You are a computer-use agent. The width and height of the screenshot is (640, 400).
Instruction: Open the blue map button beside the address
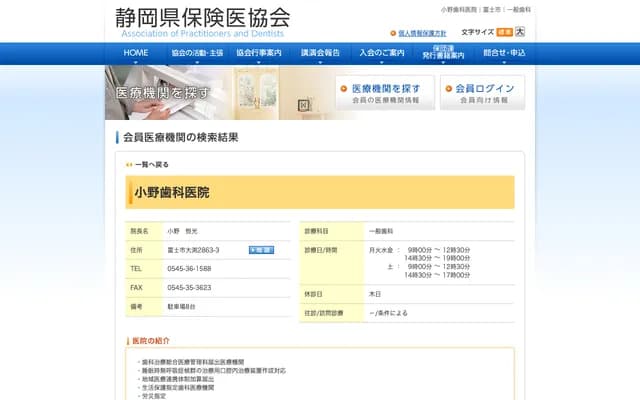tap(261, 250)
